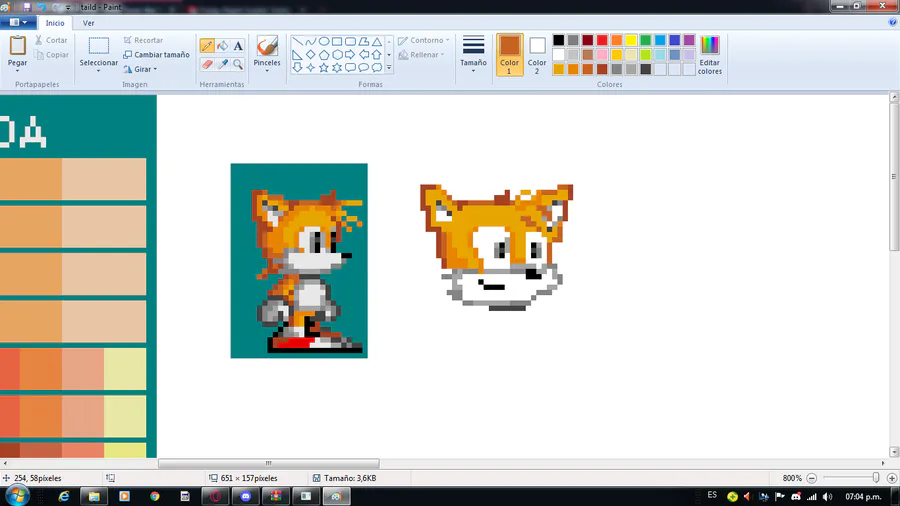This screenshot has width=900, height=506.
Task: Click the Cortar (cut) button
Action: tap(51, 40)
